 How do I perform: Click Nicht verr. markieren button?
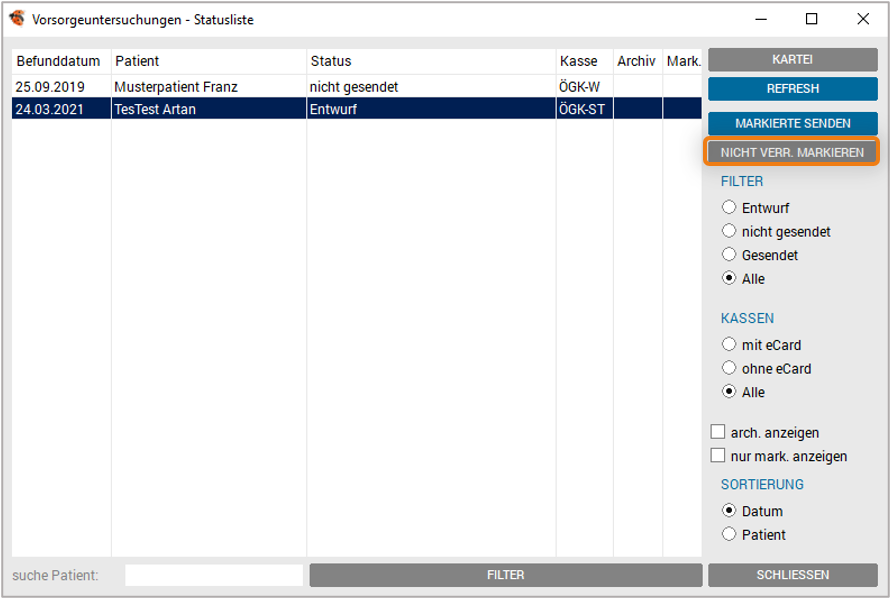pyautogui.click(x=792, y=152)
